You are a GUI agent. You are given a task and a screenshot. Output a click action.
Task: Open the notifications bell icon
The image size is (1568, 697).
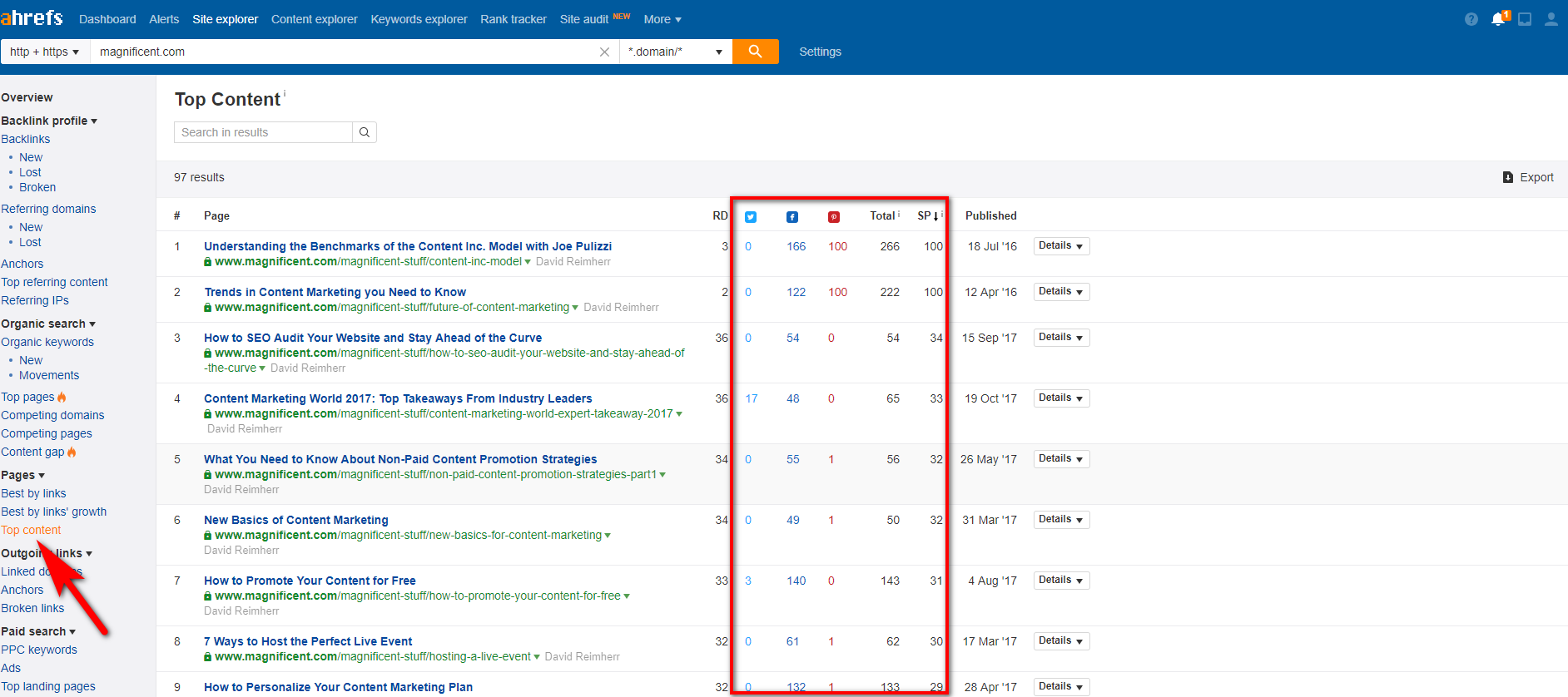1498,19
